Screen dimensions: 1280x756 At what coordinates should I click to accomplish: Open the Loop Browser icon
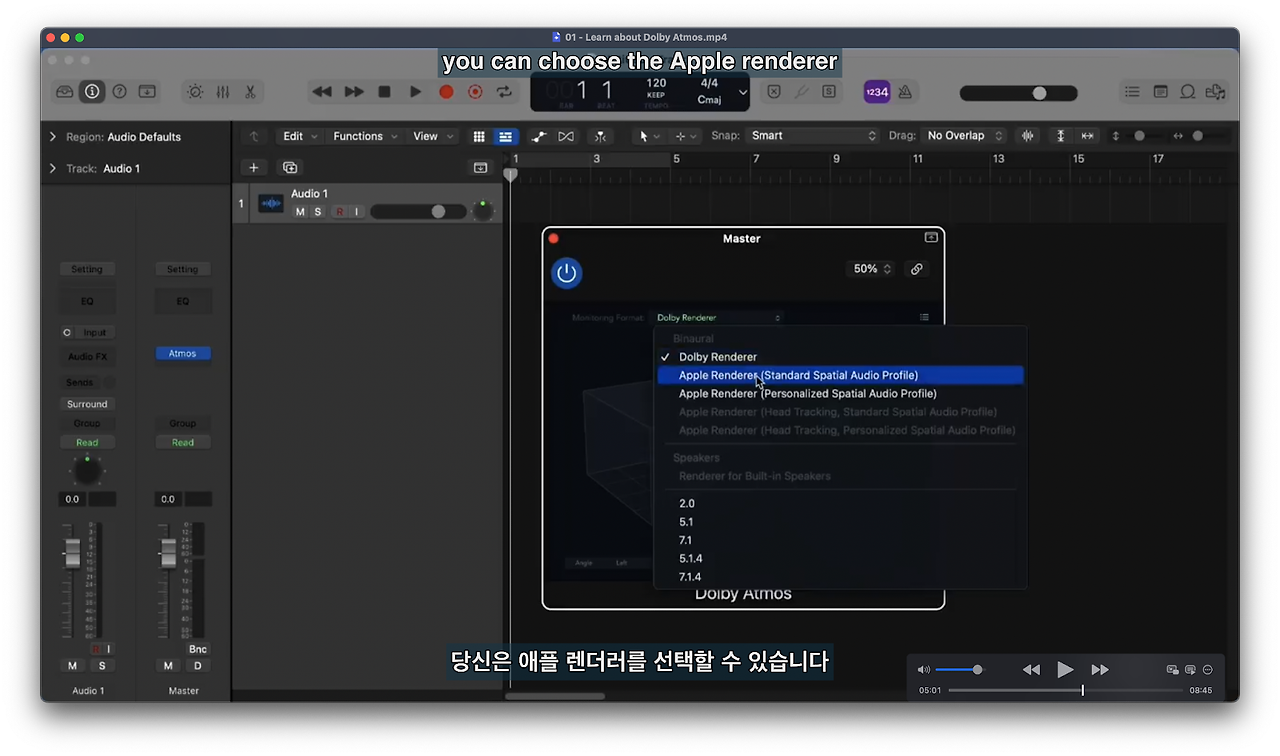[x=1188, y=91]
